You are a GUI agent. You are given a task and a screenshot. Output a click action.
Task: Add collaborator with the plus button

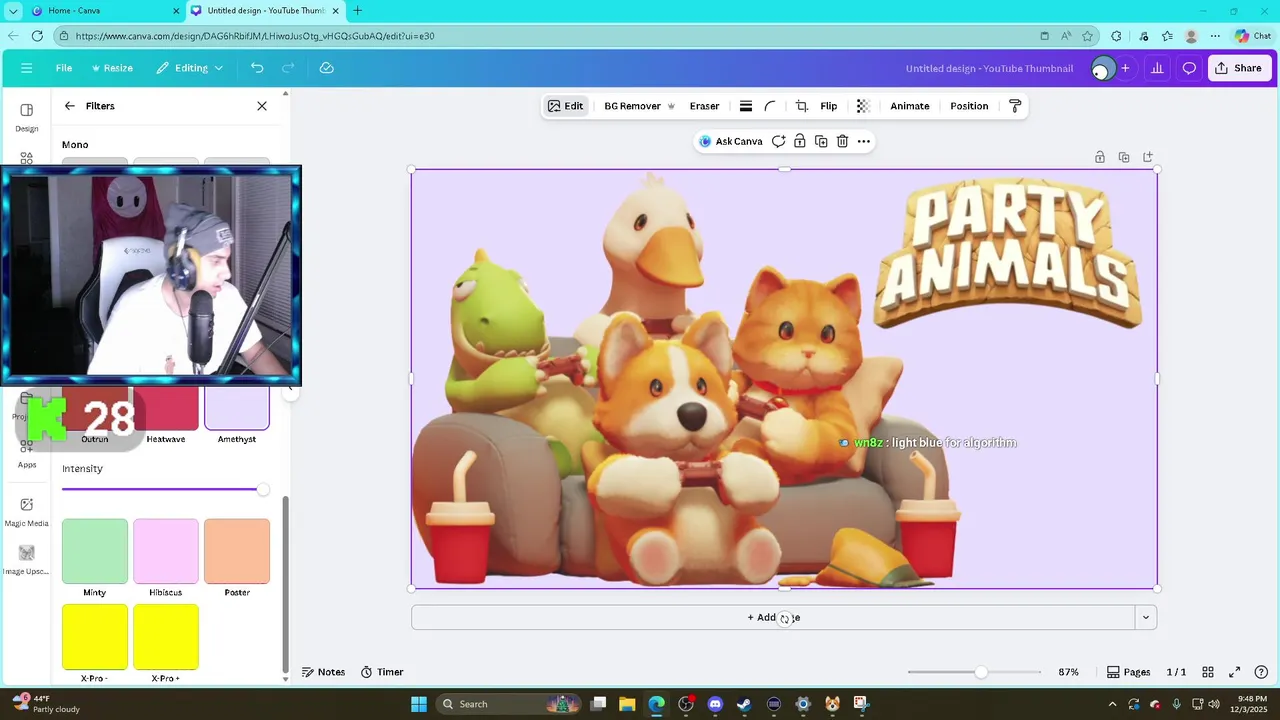tap(1125, 68)
